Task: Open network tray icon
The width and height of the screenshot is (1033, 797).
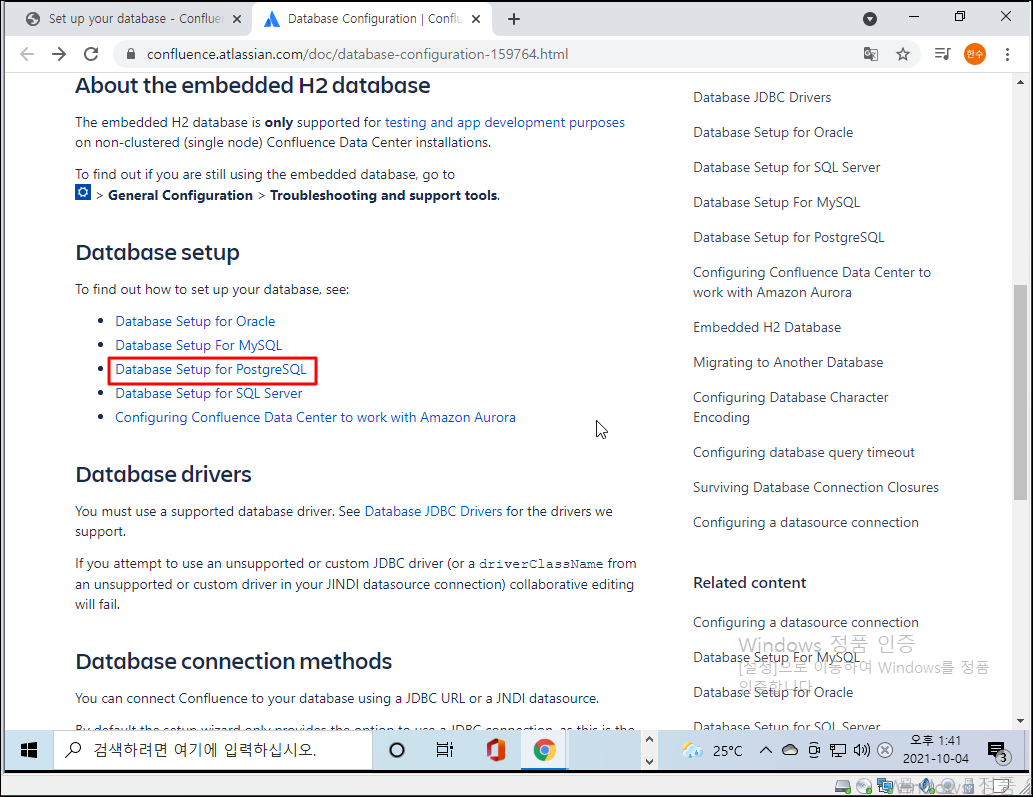Action: [837, 750]
